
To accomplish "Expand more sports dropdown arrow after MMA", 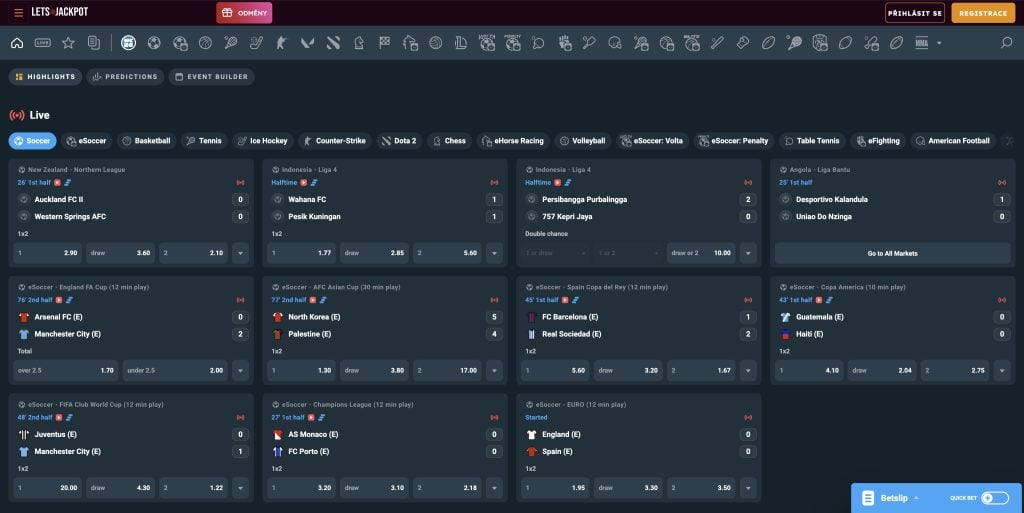I will pyautogui.click(x=939, y=43).
